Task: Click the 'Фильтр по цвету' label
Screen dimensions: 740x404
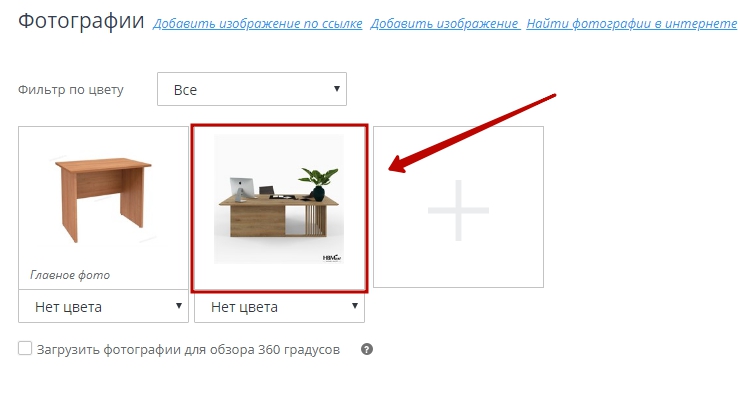Action: tap(71, 90)
